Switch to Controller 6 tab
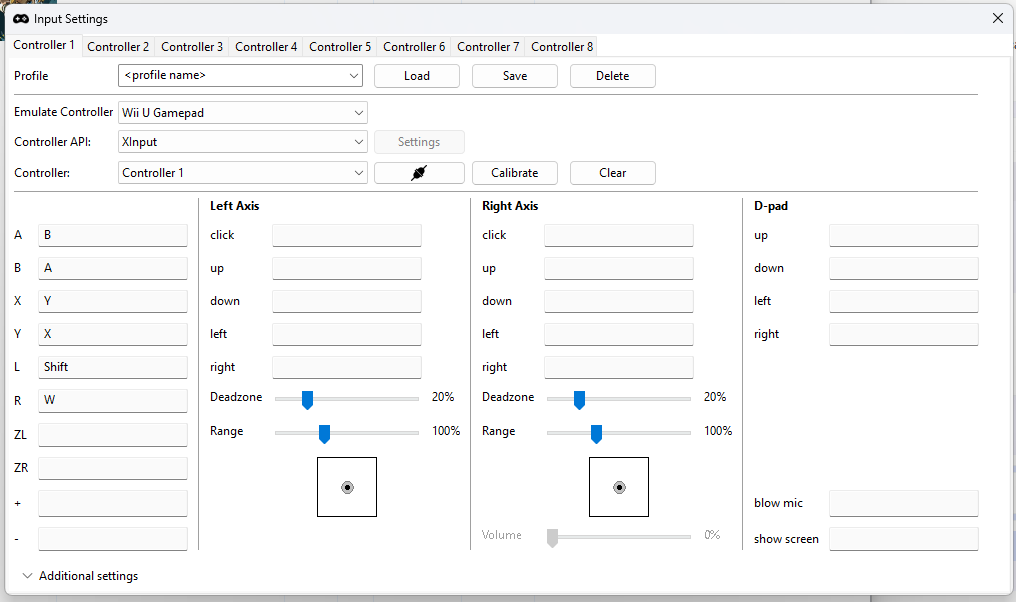 point(414,47)
